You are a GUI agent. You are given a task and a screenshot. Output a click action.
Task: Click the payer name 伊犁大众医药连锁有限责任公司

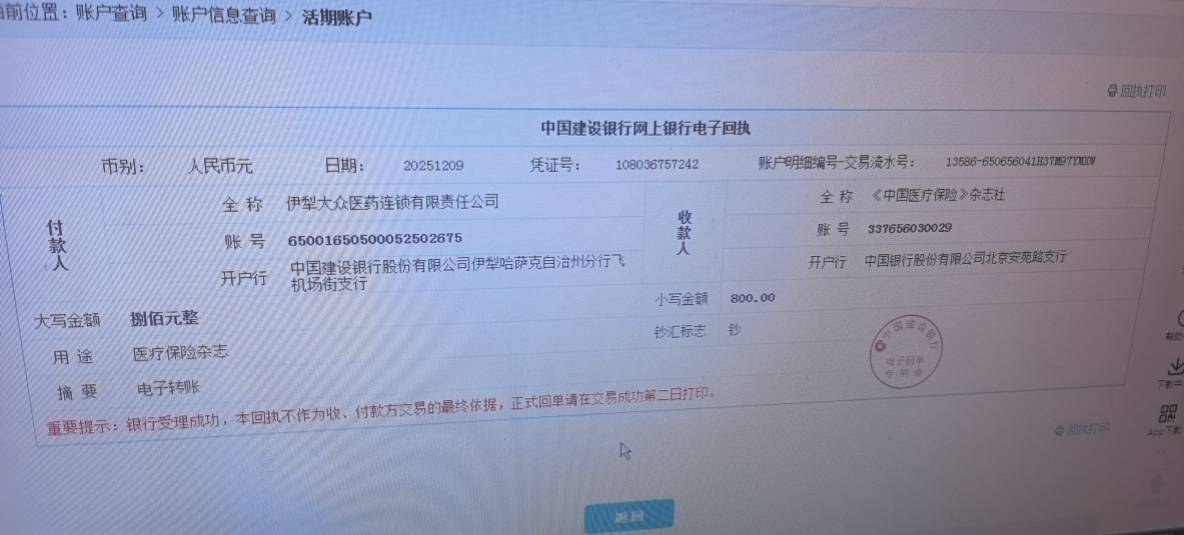(x=392, y=202)
